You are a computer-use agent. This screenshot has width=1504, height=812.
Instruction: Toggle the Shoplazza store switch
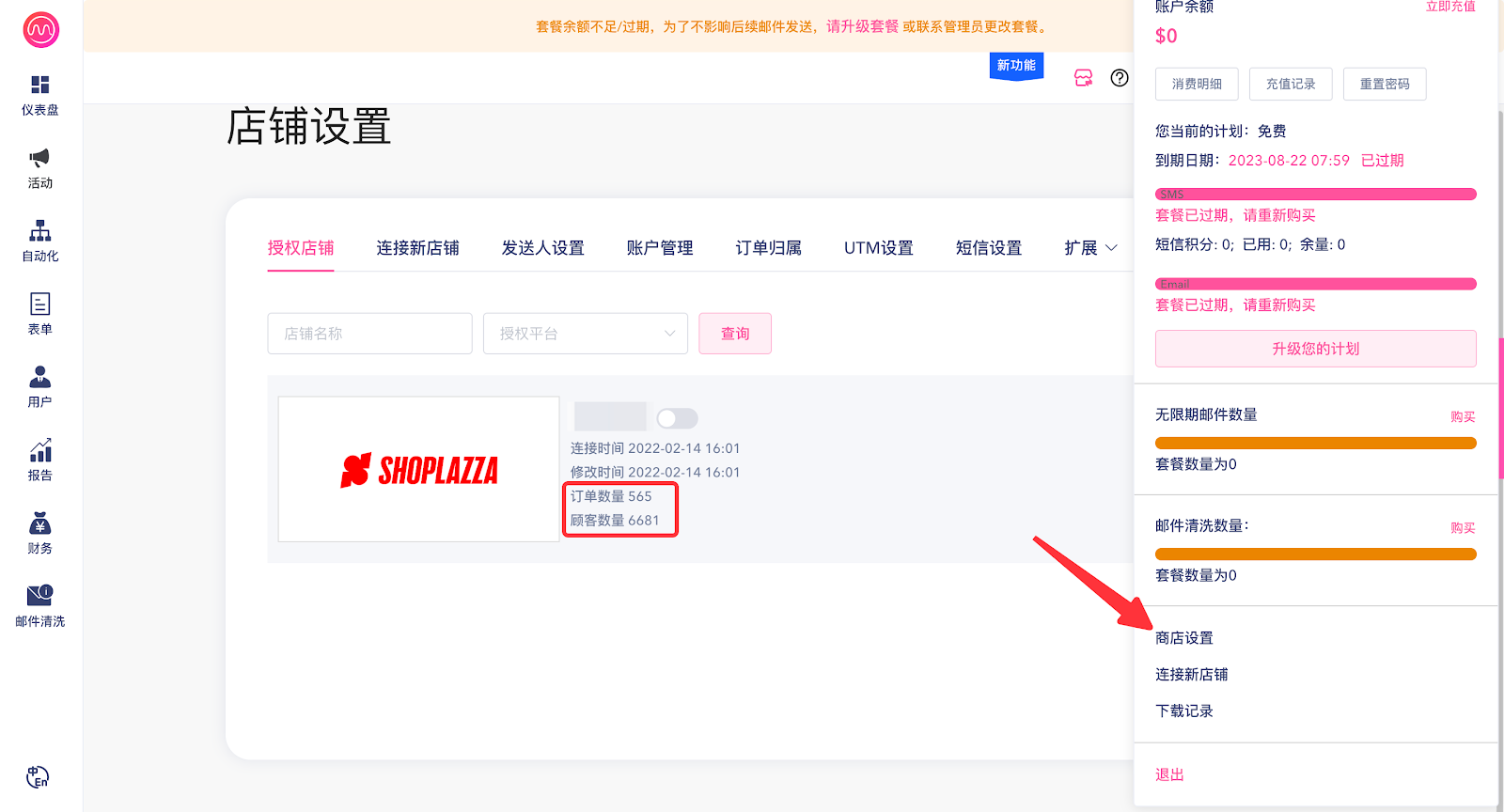(677, 418)
